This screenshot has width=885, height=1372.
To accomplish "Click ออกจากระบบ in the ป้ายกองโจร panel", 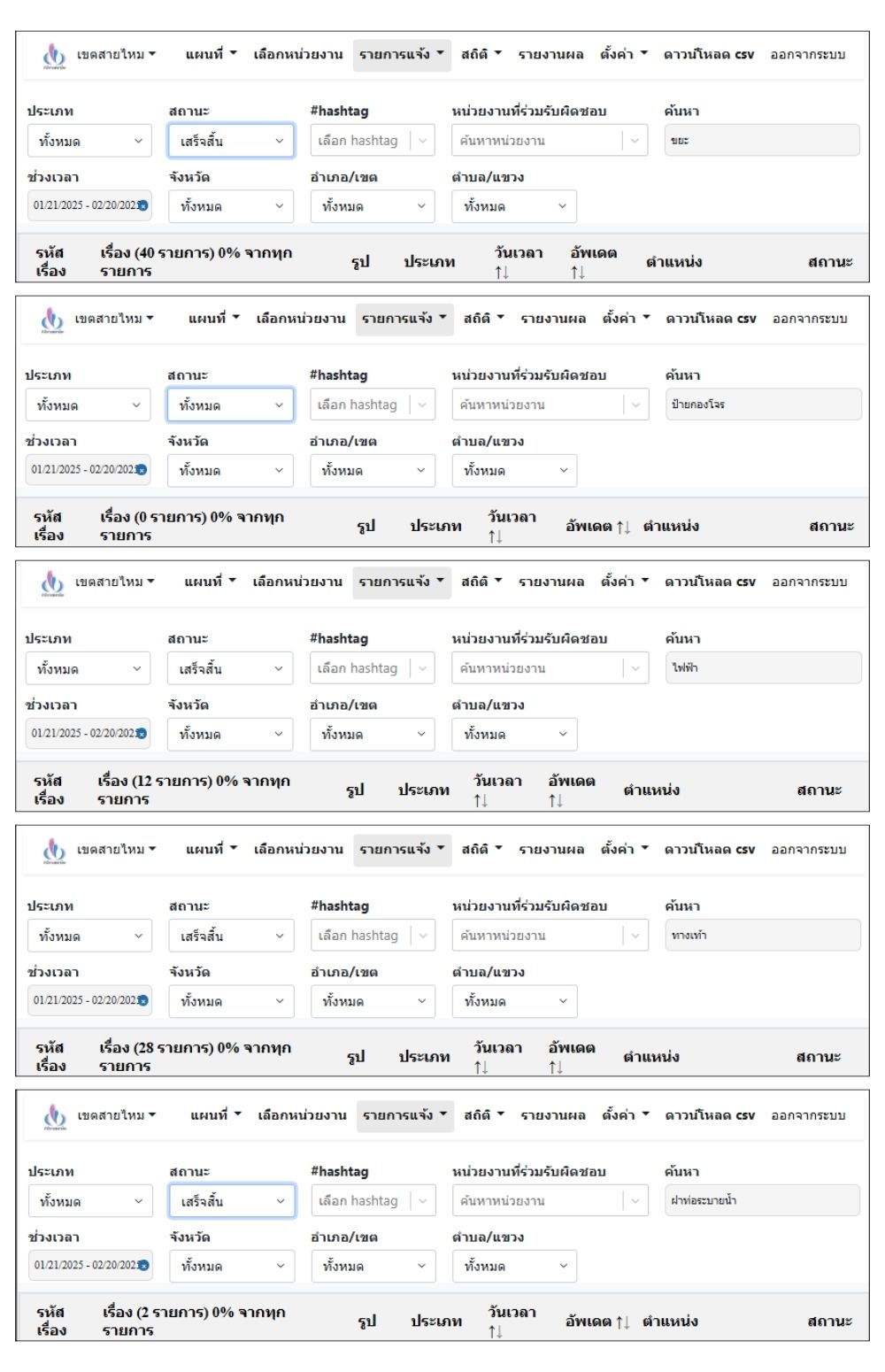I will coord(810,319).
